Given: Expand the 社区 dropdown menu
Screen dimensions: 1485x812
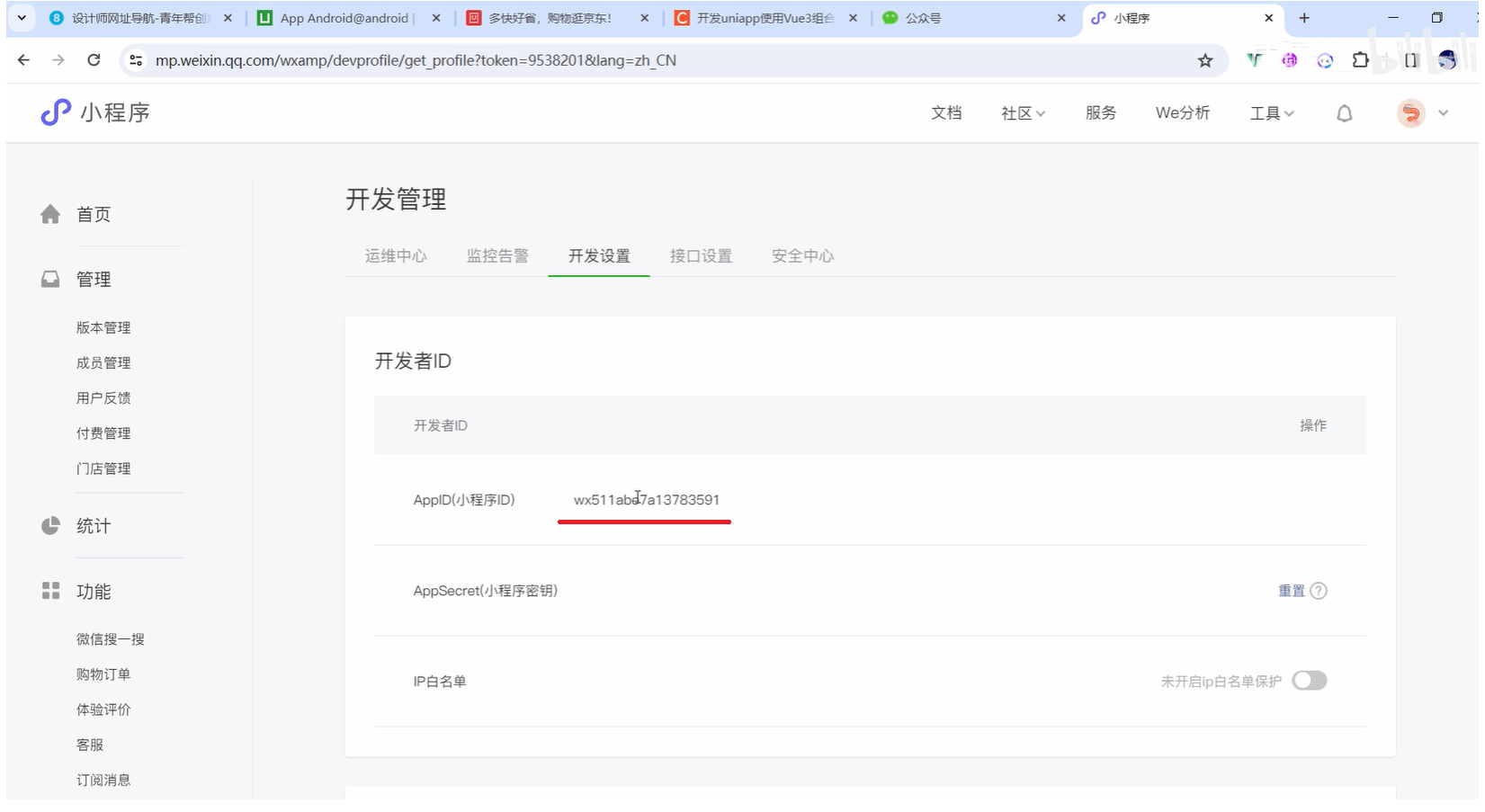Looking at the screenshot, I should click(1023, 113).
